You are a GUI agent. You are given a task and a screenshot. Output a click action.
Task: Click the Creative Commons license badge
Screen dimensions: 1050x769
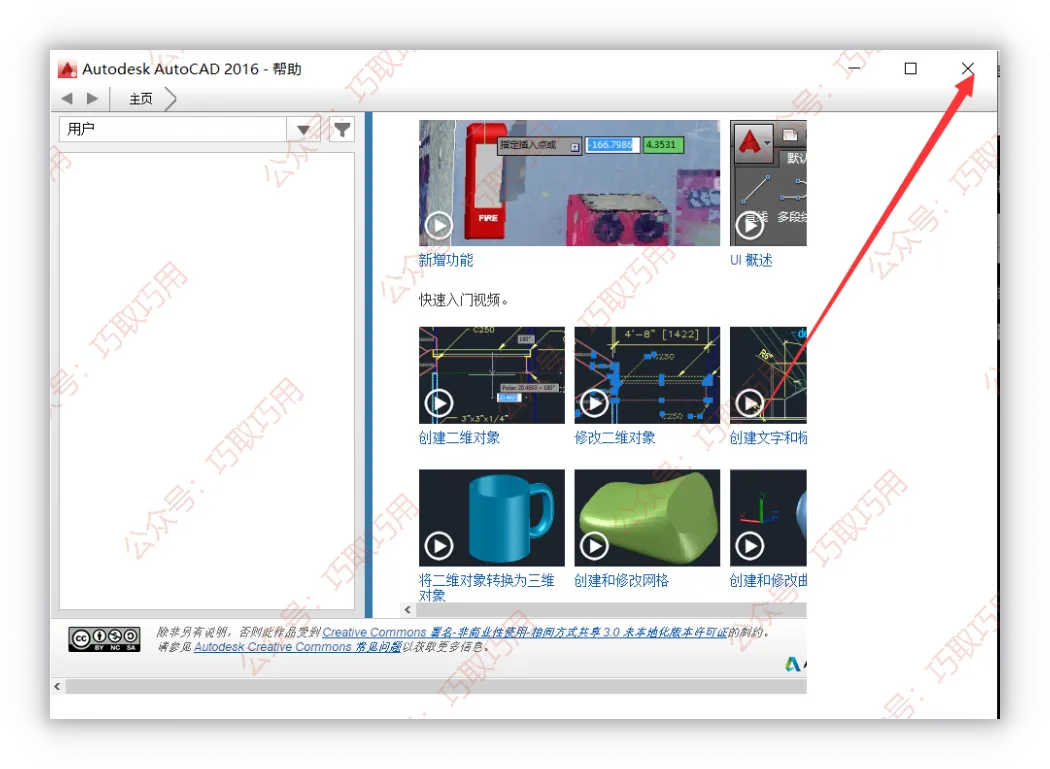(104, 639)
